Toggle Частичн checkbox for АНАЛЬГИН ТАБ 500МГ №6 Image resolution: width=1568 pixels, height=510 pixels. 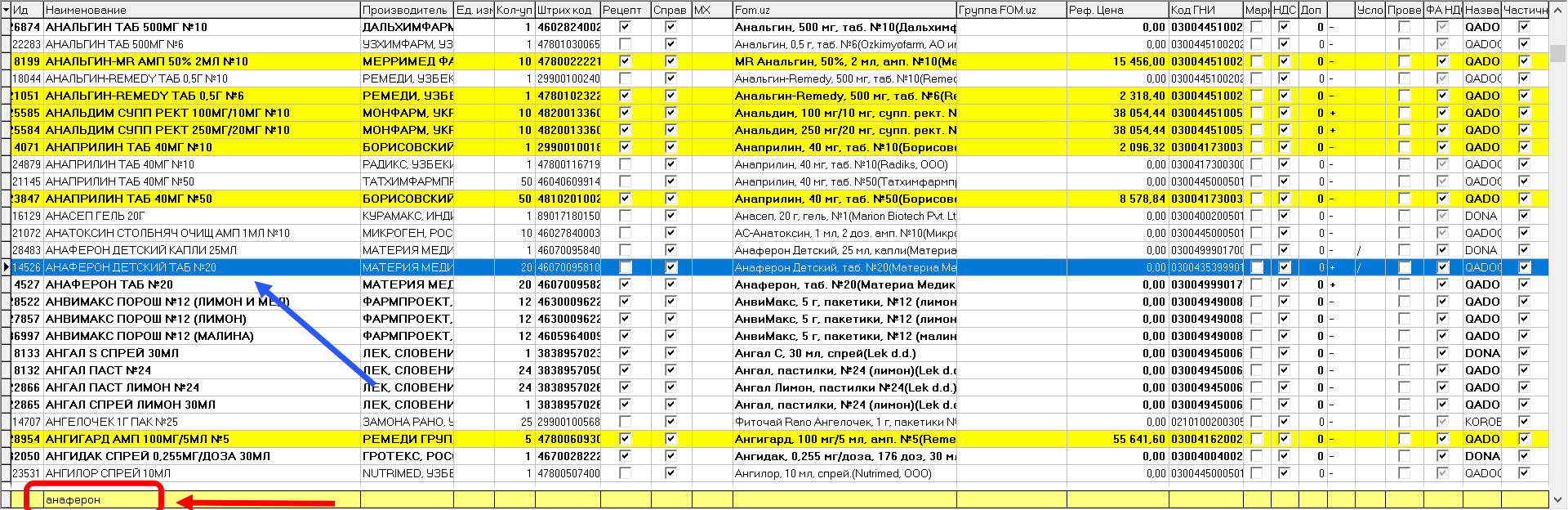(x=1525, y=44)
